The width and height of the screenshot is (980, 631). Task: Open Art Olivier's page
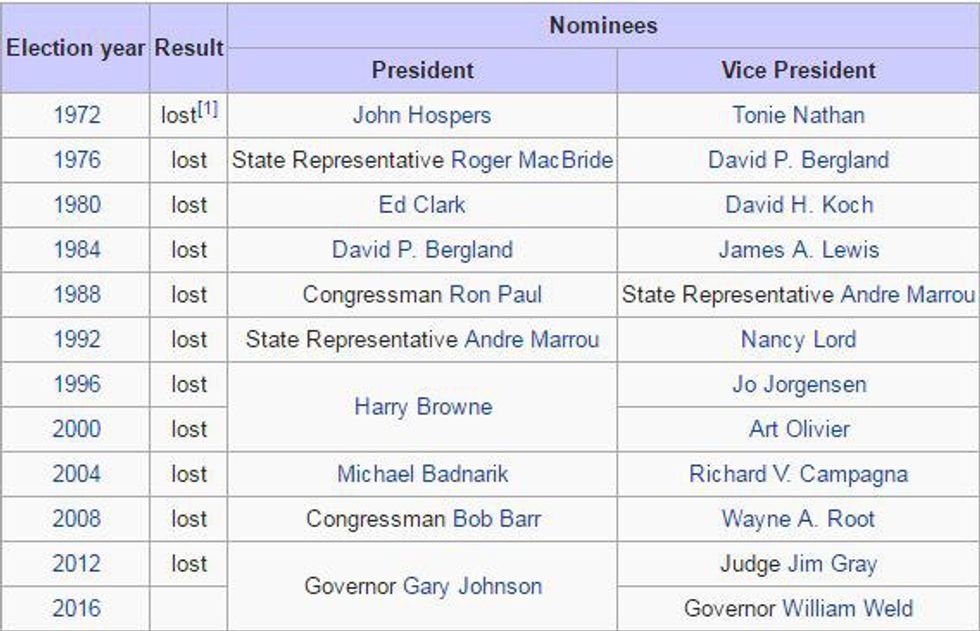click(x=798, y=430)
